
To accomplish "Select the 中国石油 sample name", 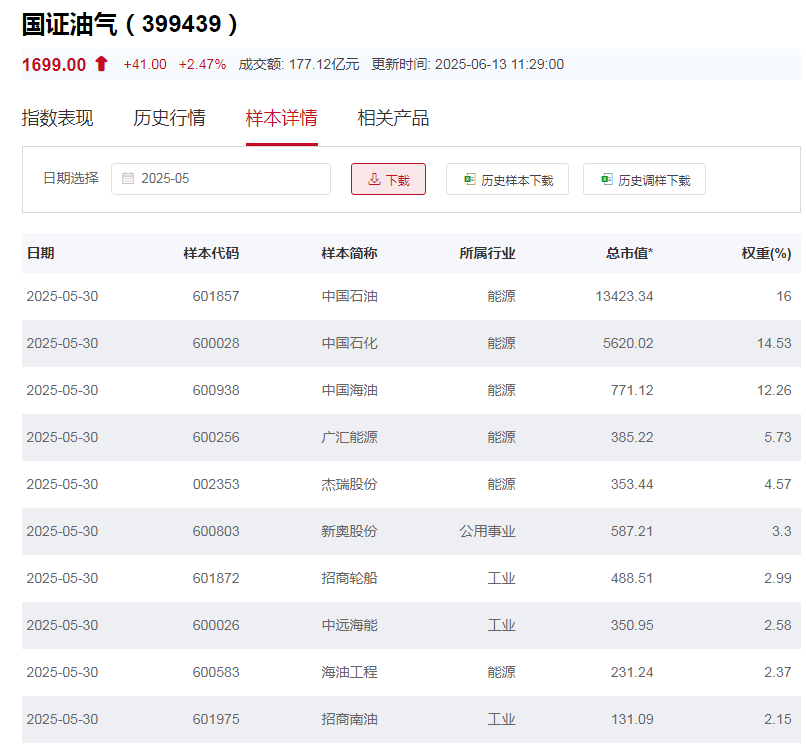I will point(349,296).
